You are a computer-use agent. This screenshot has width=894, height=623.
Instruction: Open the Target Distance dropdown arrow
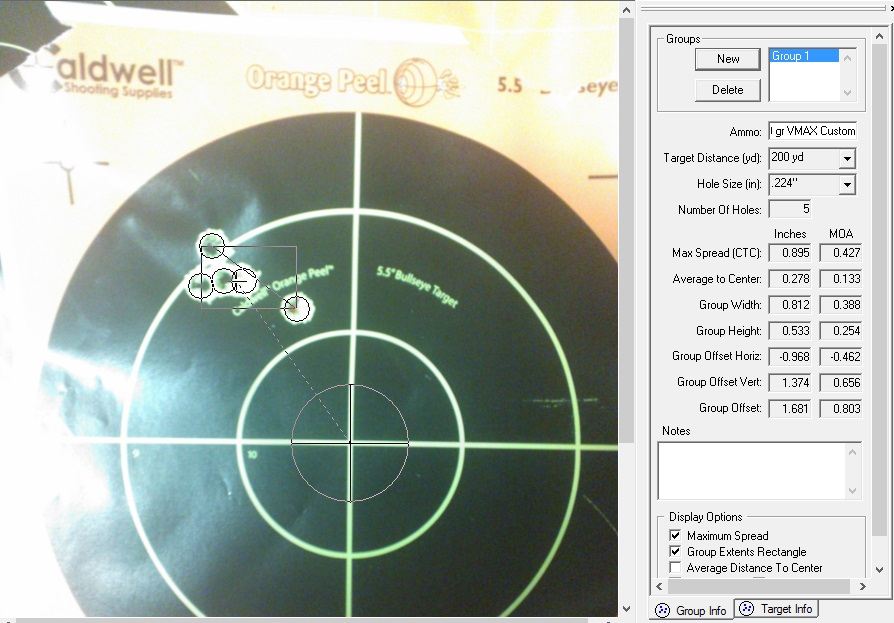pyautogui.click(x=847, y=158)
